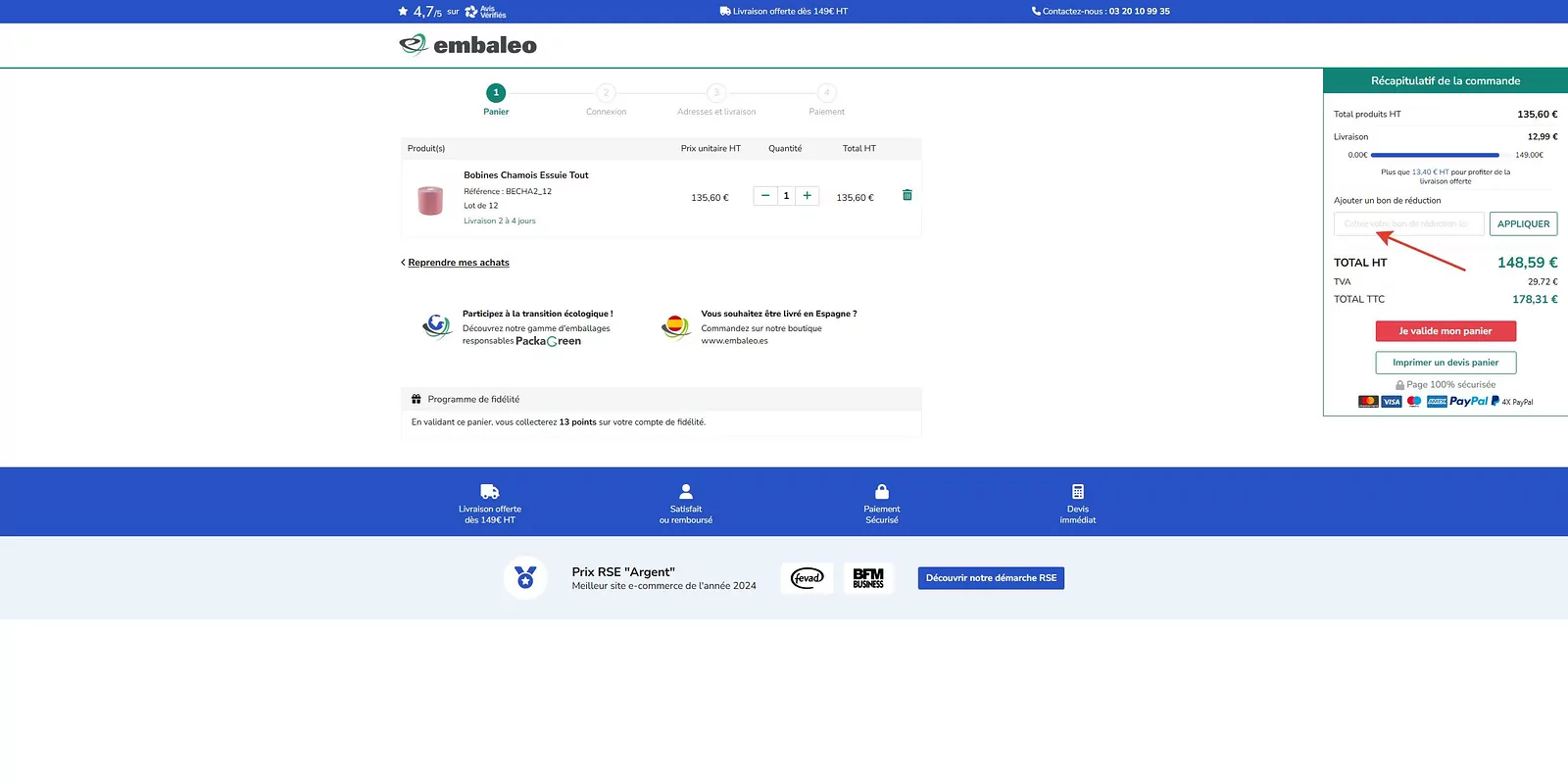Click Imprimer un devis panier button

click(1445, 363)
